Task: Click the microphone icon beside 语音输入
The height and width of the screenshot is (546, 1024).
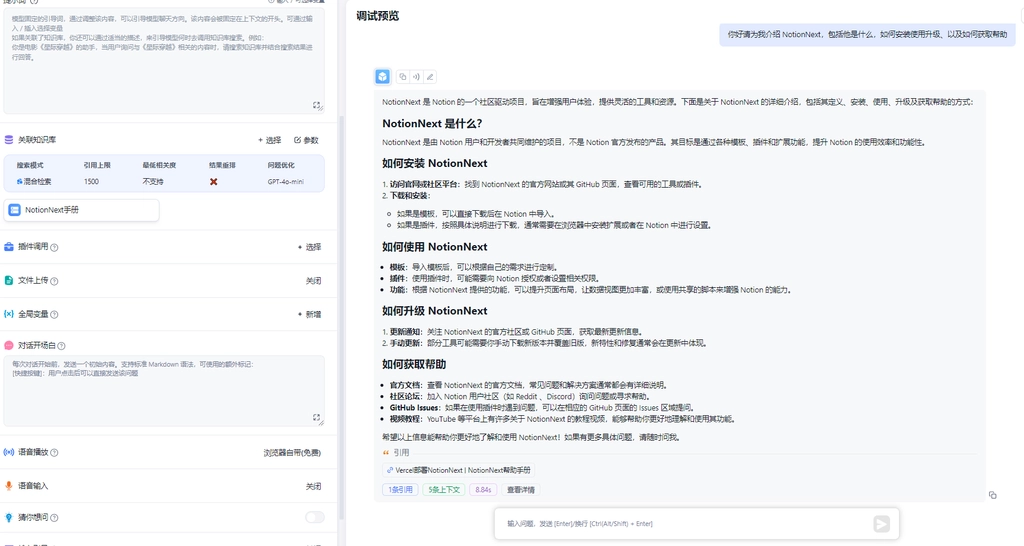Action: [x=9, y=486]
